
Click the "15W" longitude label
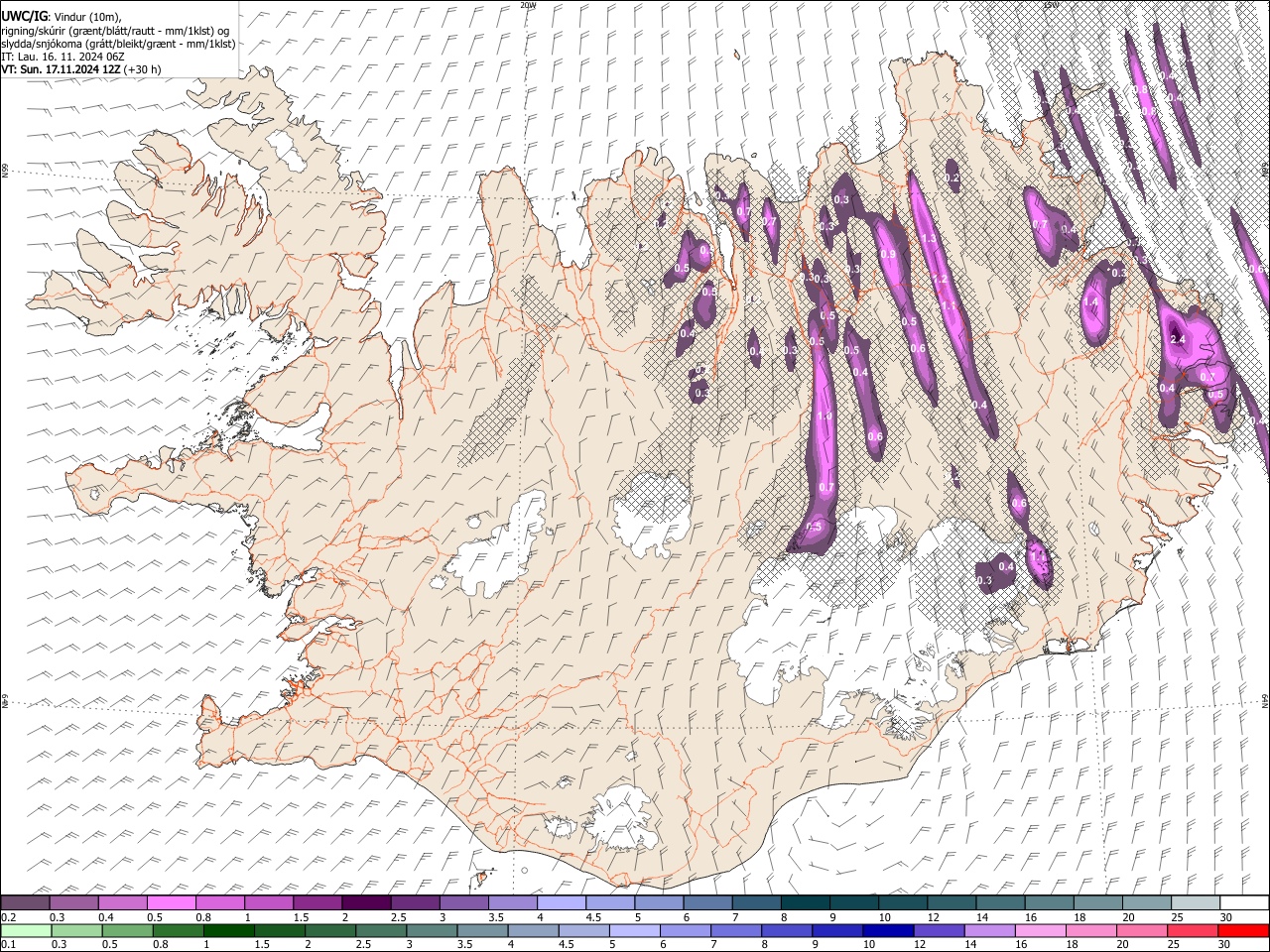1051,5
